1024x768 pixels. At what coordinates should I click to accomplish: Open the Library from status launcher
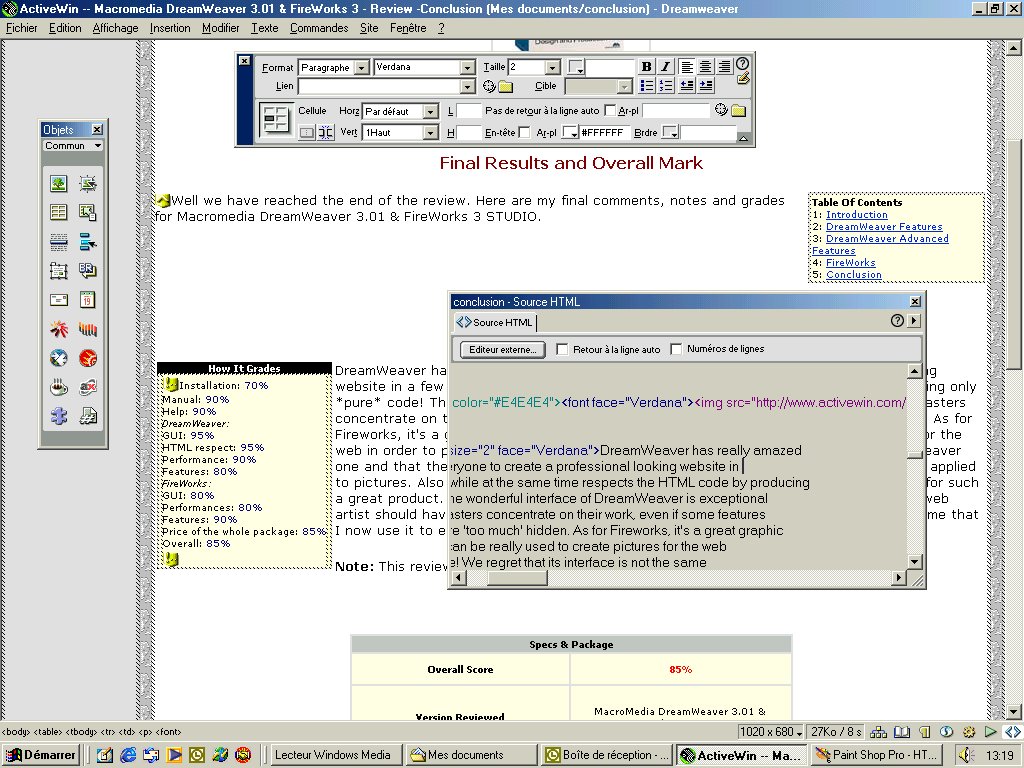click(x=902, y=732)
